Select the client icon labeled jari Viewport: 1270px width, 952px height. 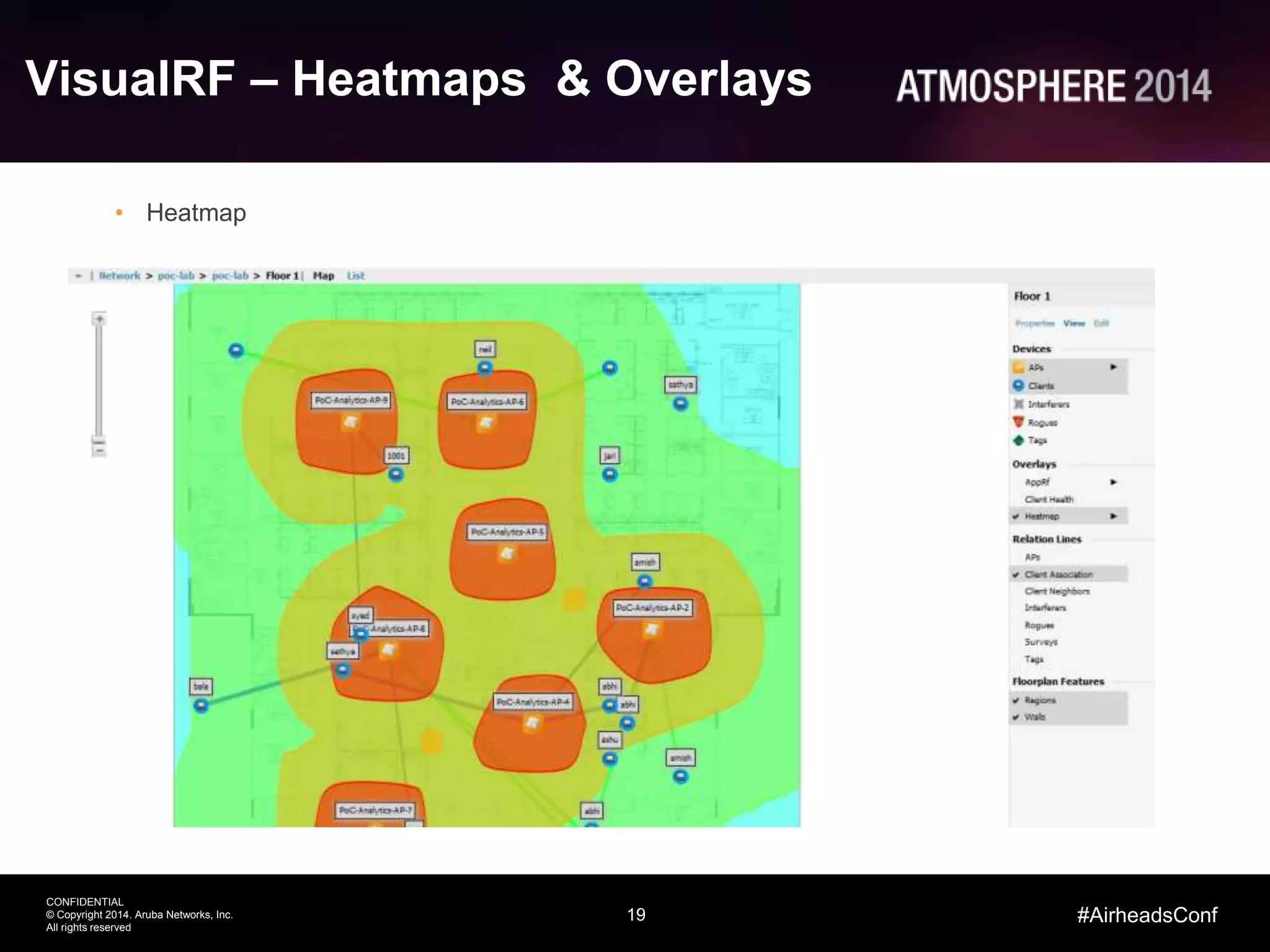point(610,475)
